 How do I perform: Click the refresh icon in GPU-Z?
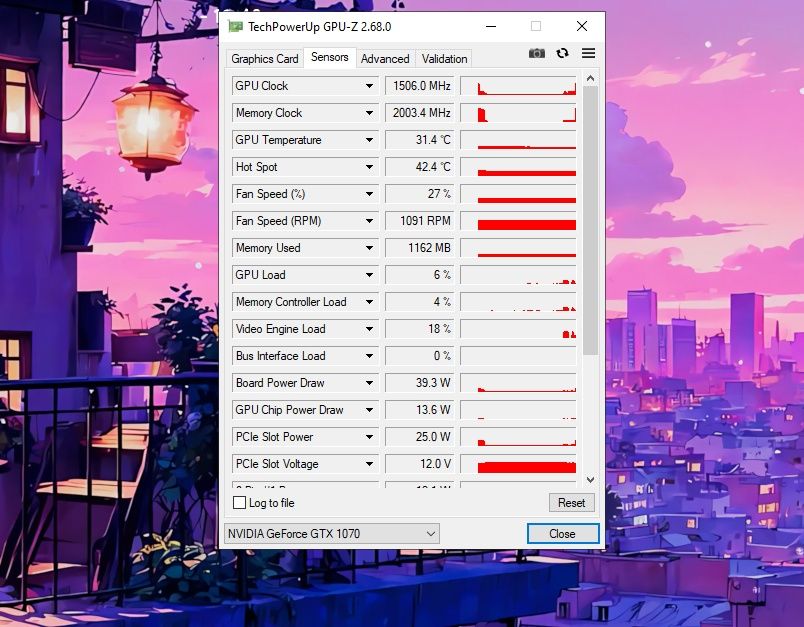pos(562,53)
